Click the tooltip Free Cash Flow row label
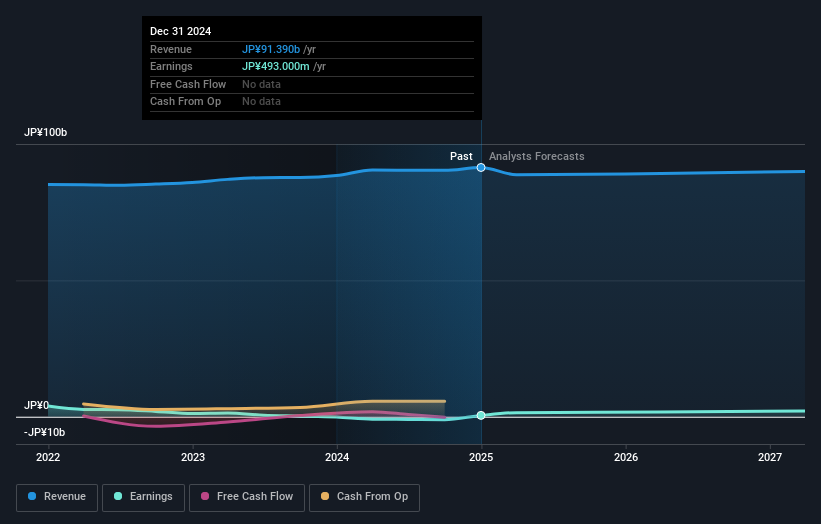Screen dimensions: 821x524 [x=188, y=84]
